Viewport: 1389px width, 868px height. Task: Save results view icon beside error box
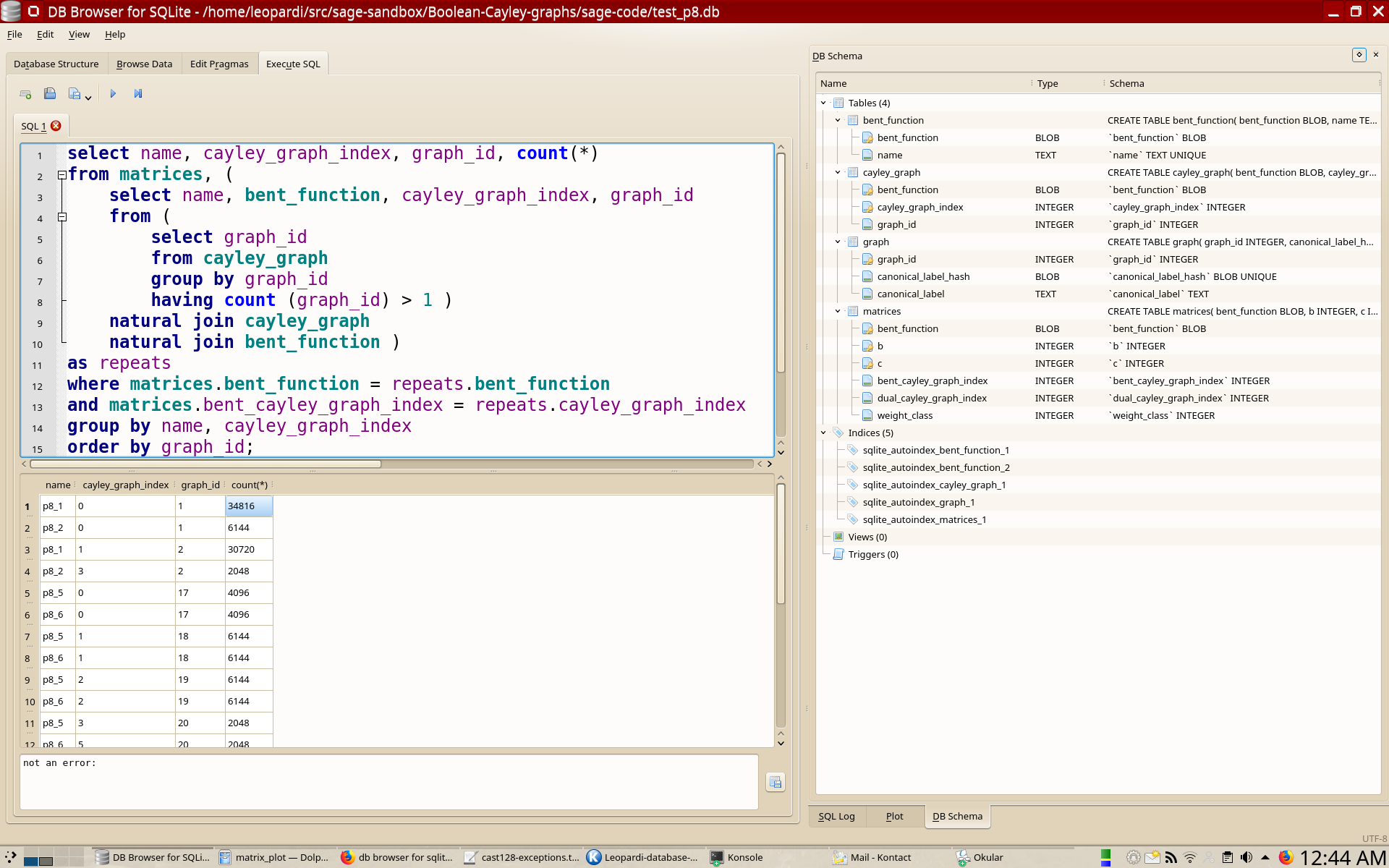tap(775, 782)
